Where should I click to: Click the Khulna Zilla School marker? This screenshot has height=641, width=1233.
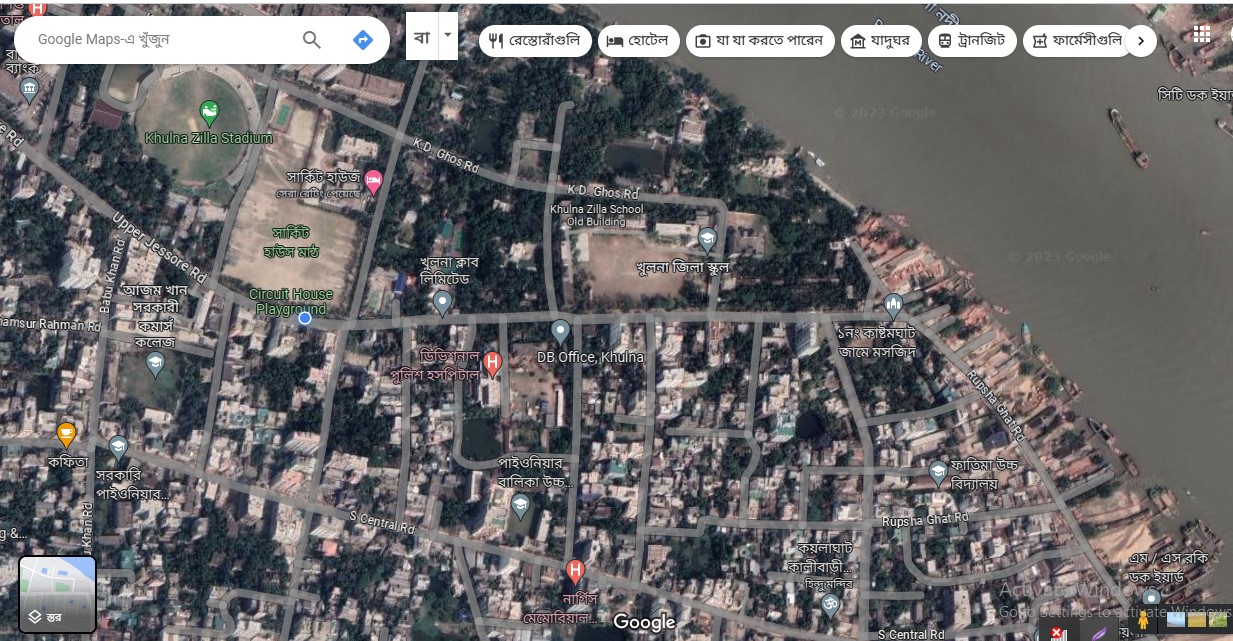point(707,240)
